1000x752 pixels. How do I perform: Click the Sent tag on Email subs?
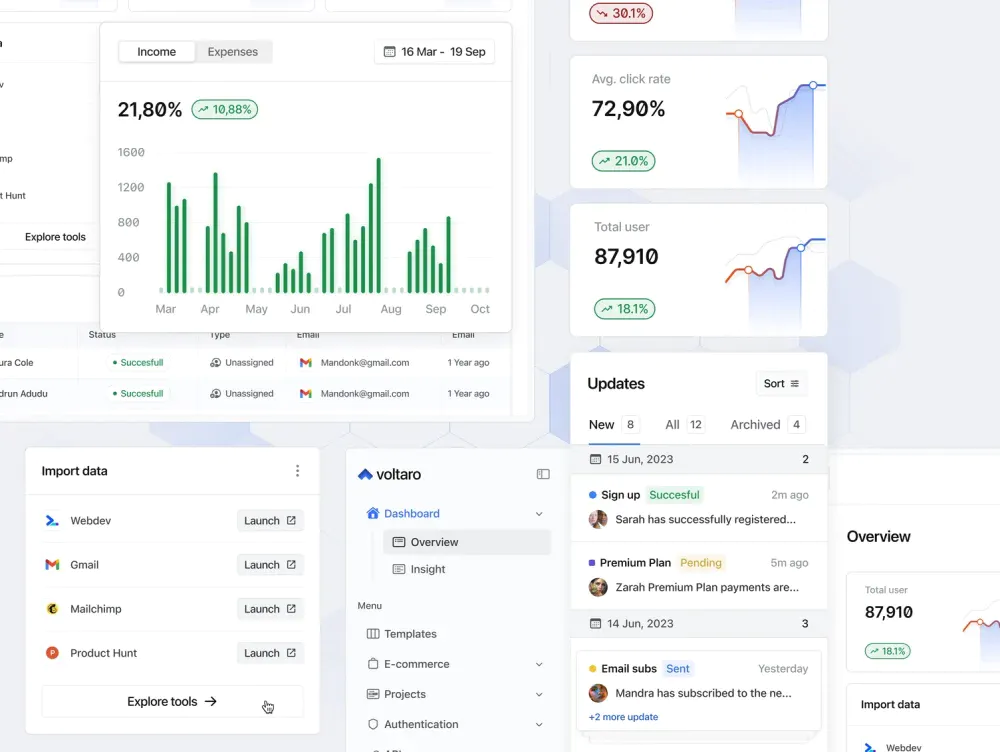tap(677, 668)
